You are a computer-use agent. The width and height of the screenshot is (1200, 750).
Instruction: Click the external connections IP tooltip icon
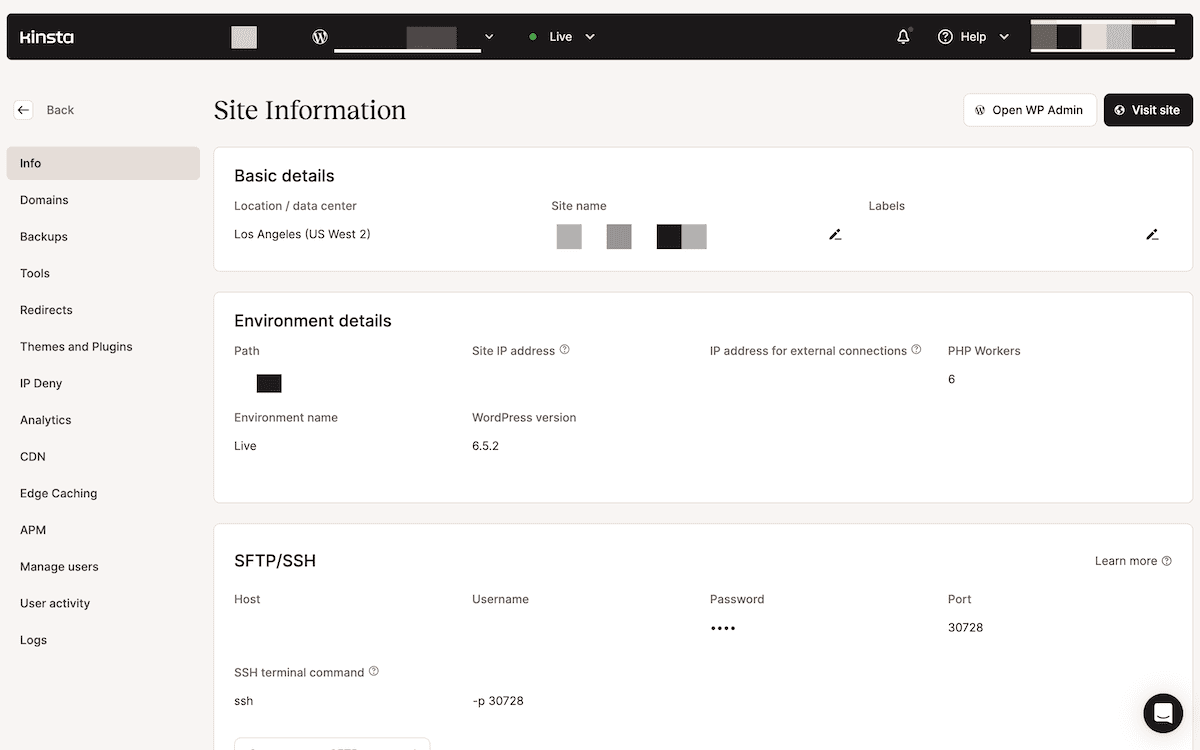917,349
